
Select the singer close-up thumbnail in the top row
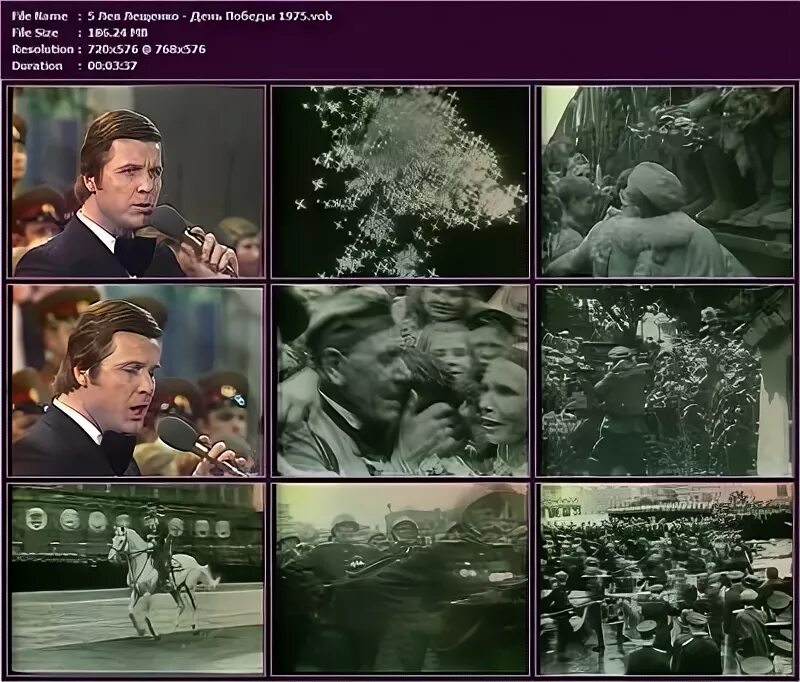tap(137, 182)
